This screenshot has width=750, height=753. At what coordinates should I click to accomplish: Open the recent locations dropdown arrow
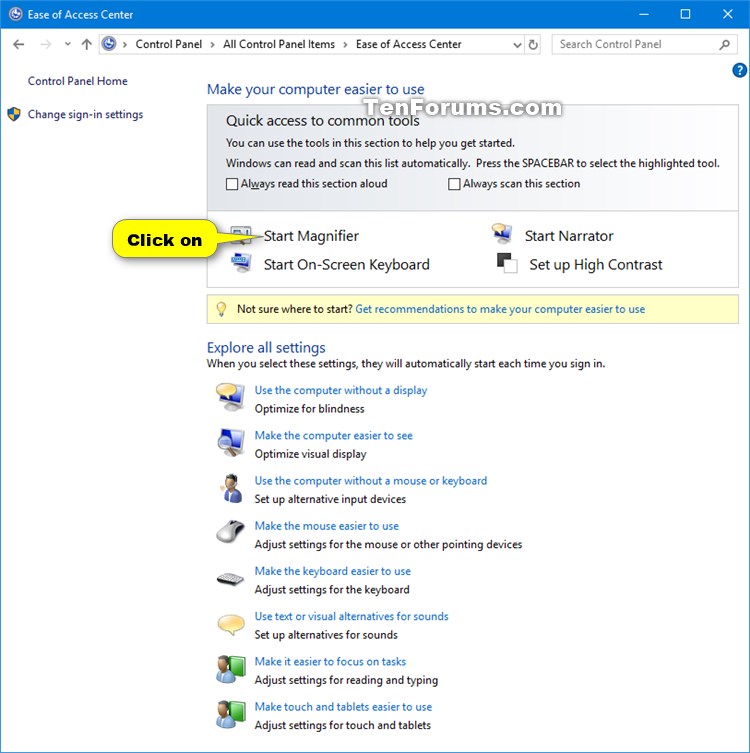click(x=68, y=44)
